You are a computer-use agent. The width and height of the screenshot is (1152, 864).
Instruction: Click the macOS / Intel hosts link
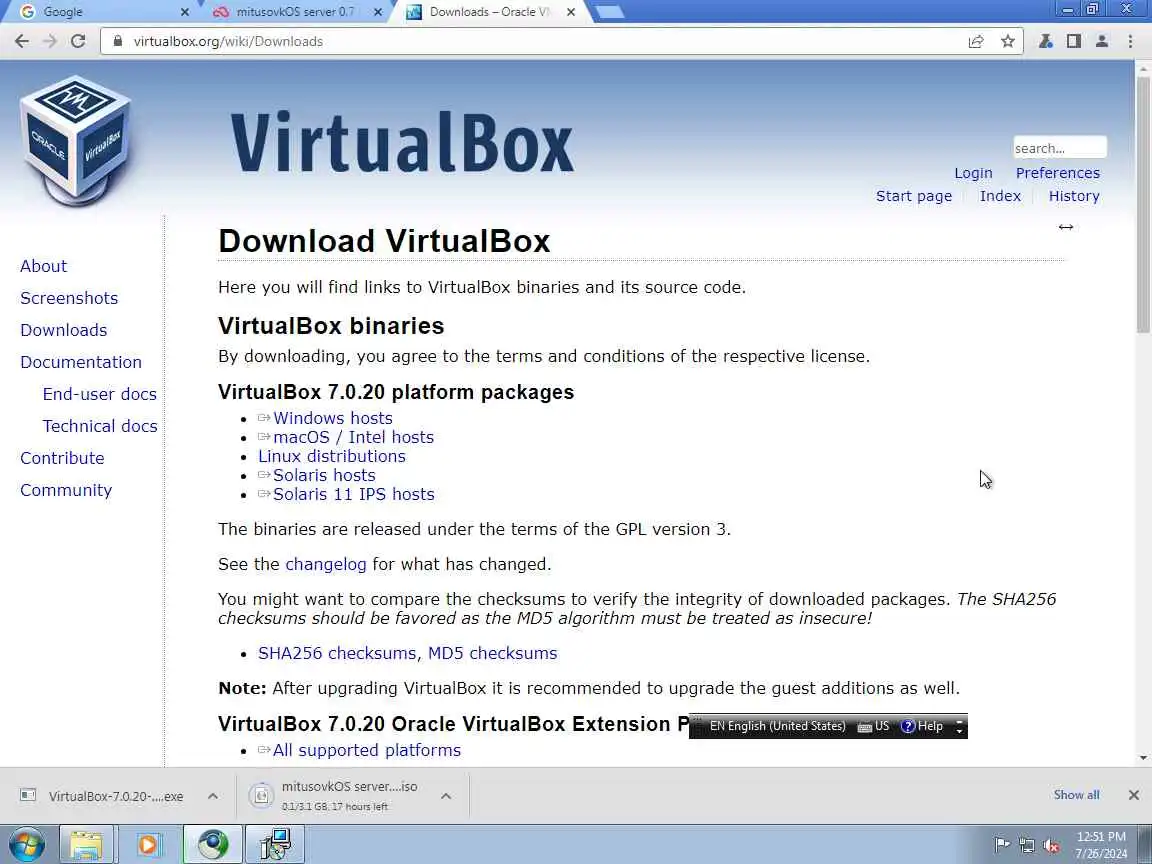(353, 437)
